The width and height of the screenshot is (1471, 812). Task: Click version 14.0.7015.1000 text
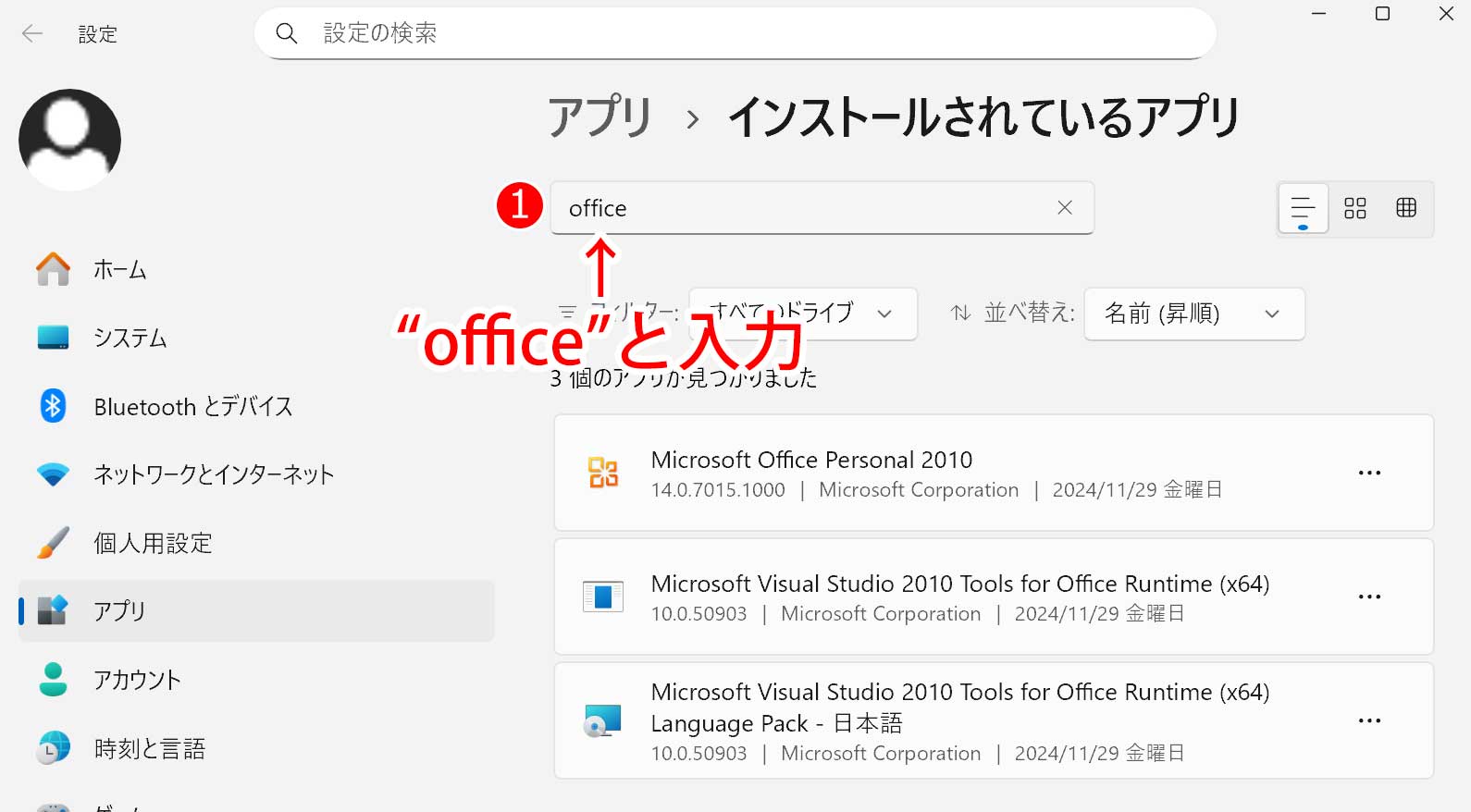pos(718,490)
